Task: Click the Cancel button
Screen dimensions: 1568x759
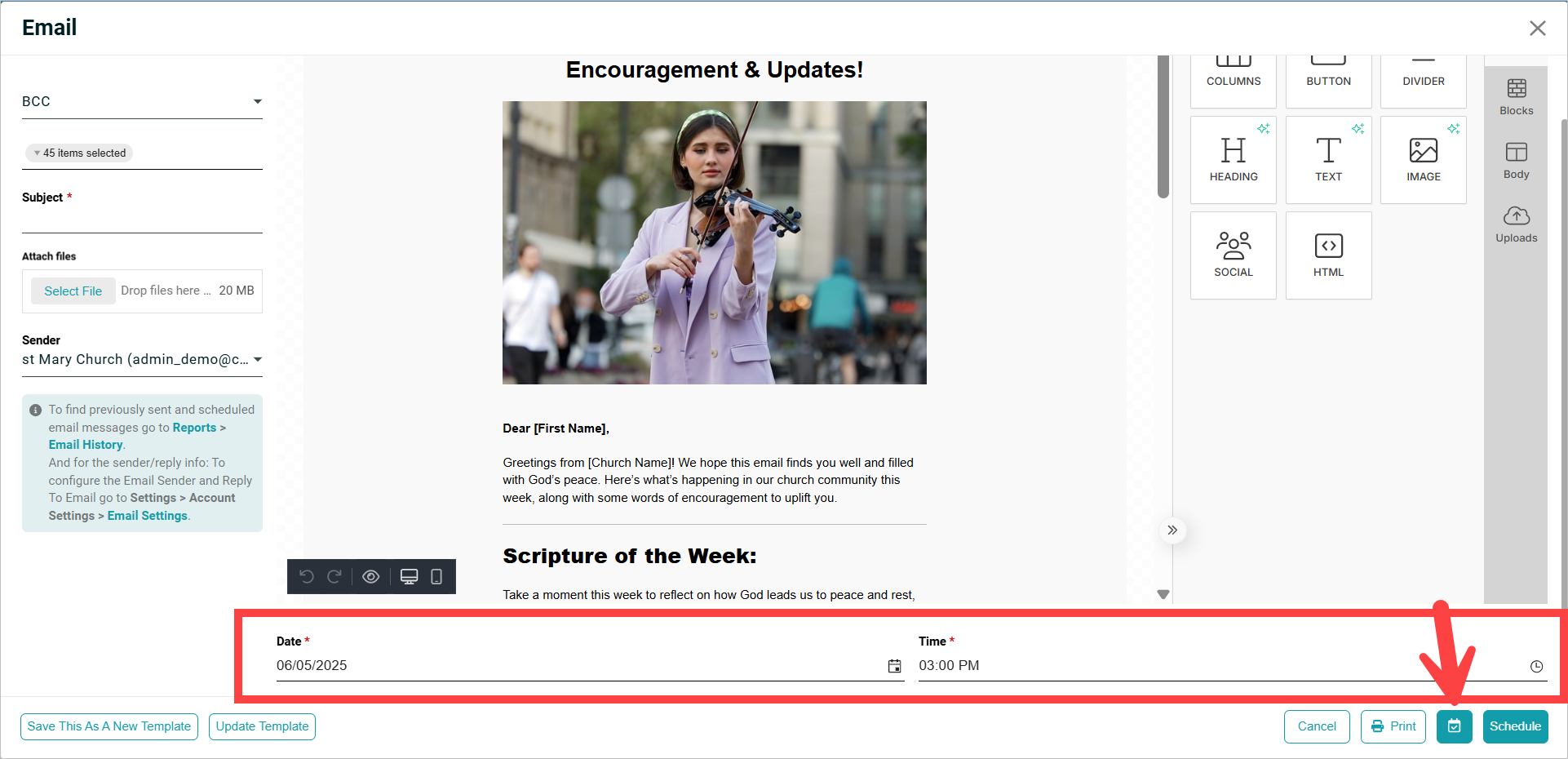Action: [x=1317, y=726]
